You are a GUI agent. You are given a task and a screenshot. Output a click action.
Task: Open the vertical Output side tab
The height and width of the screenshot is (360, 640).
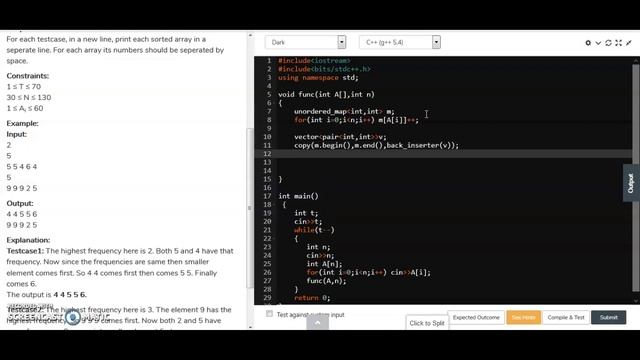click(x=631, y=183)
